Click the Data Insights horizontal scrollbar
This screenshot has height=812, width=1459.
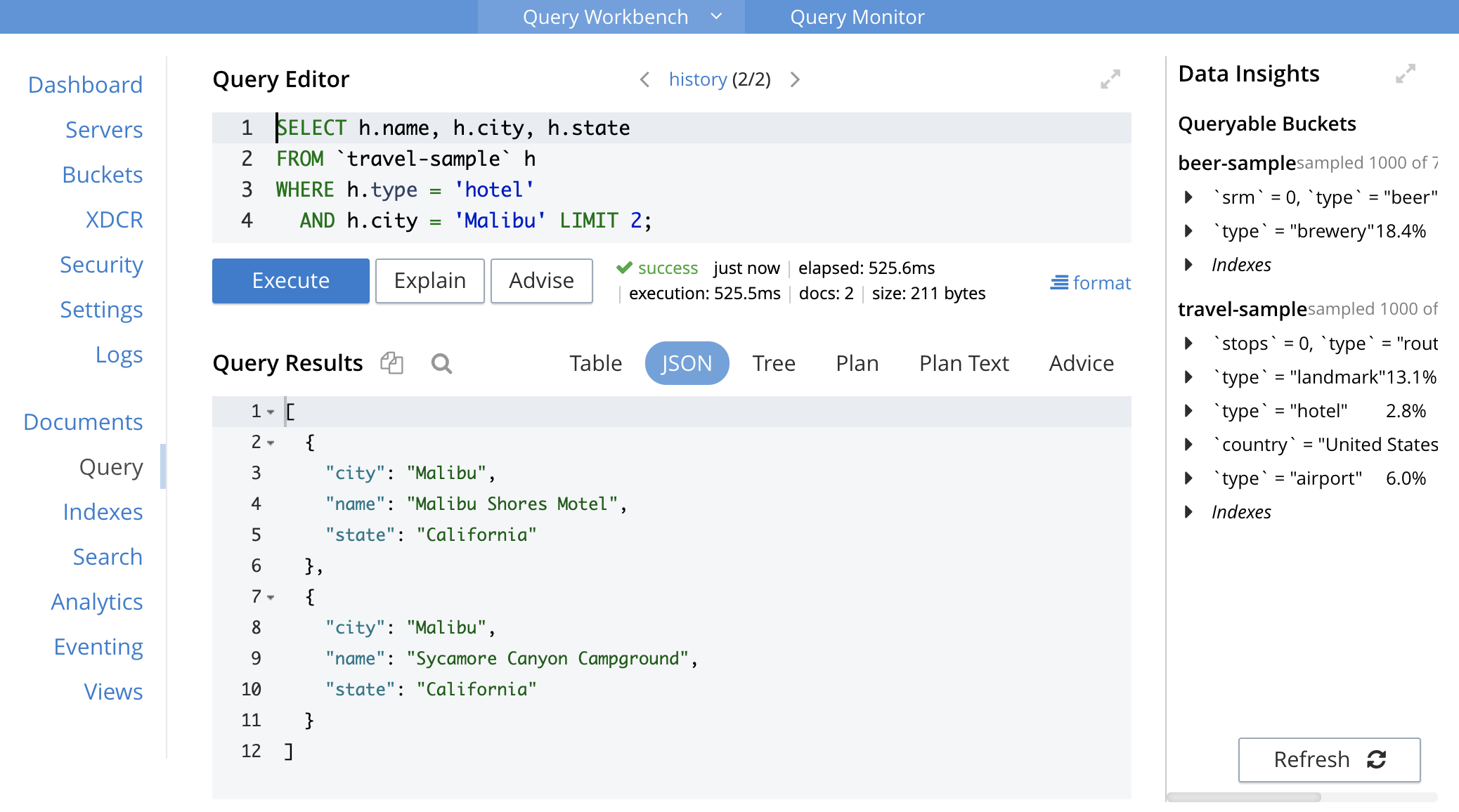coord(1244,797)
